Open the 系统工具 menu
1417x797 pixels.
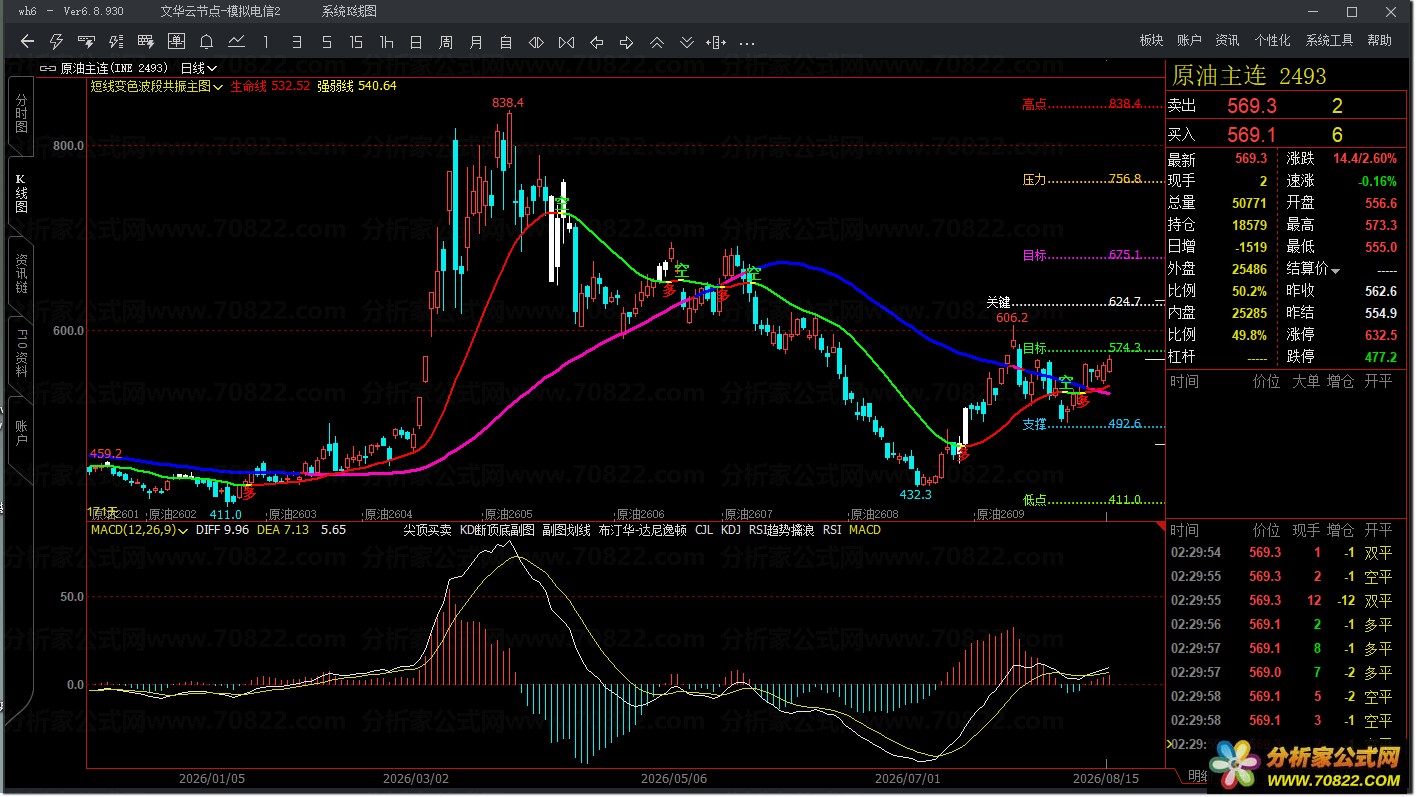(1329, 41)
